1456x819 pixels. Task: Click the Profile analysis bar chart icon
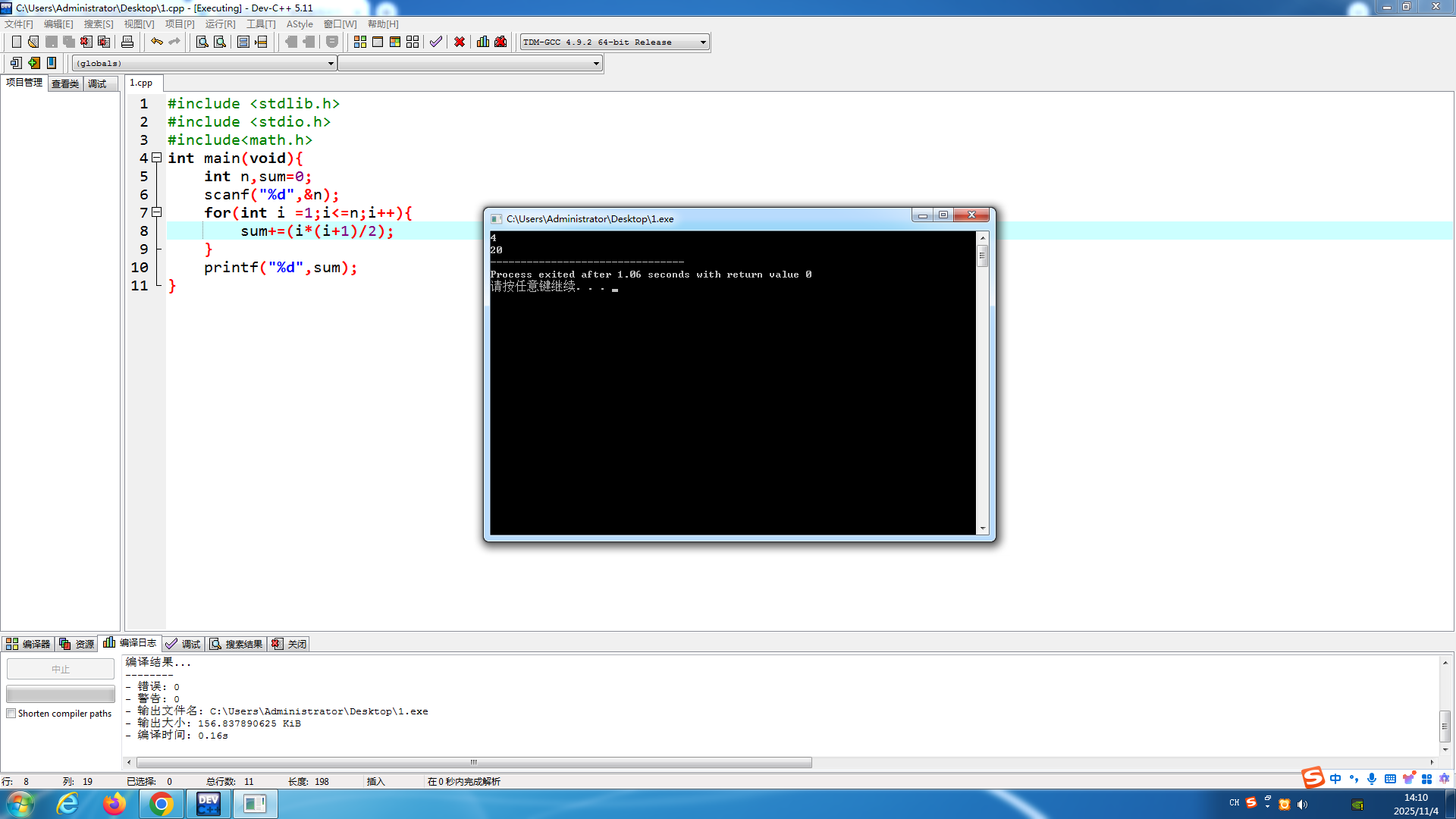click(x=483, y=42)
